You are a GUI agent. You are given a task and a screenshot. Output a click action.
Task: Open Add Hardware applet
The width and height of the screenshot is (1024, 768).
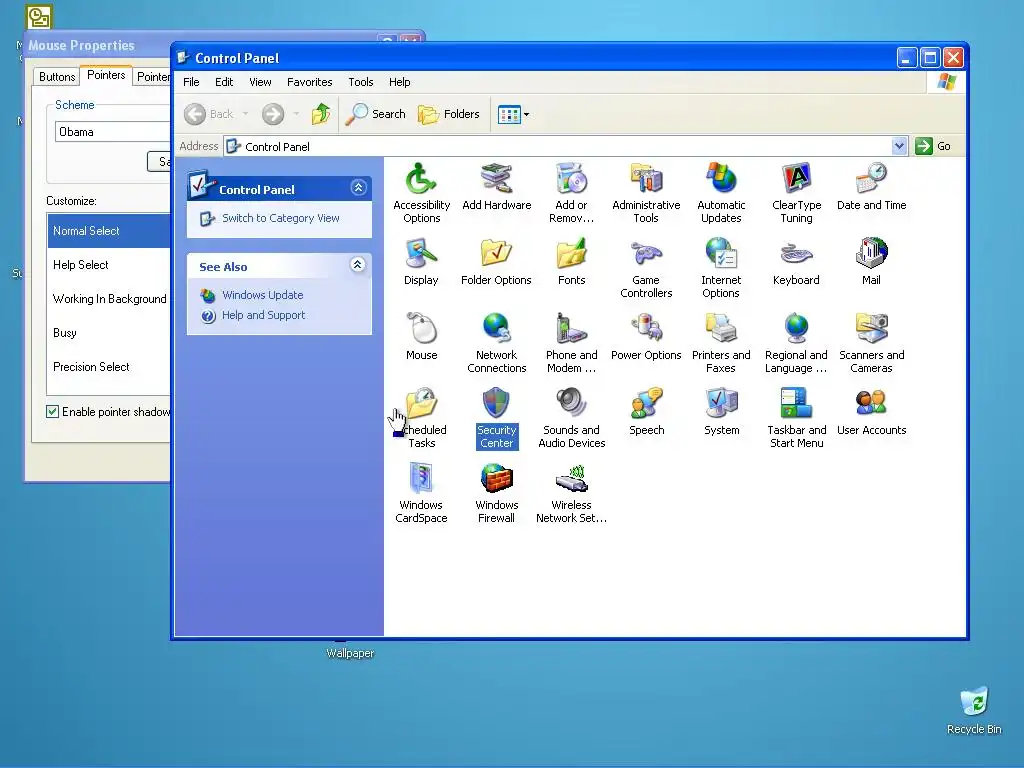(496, 187)
